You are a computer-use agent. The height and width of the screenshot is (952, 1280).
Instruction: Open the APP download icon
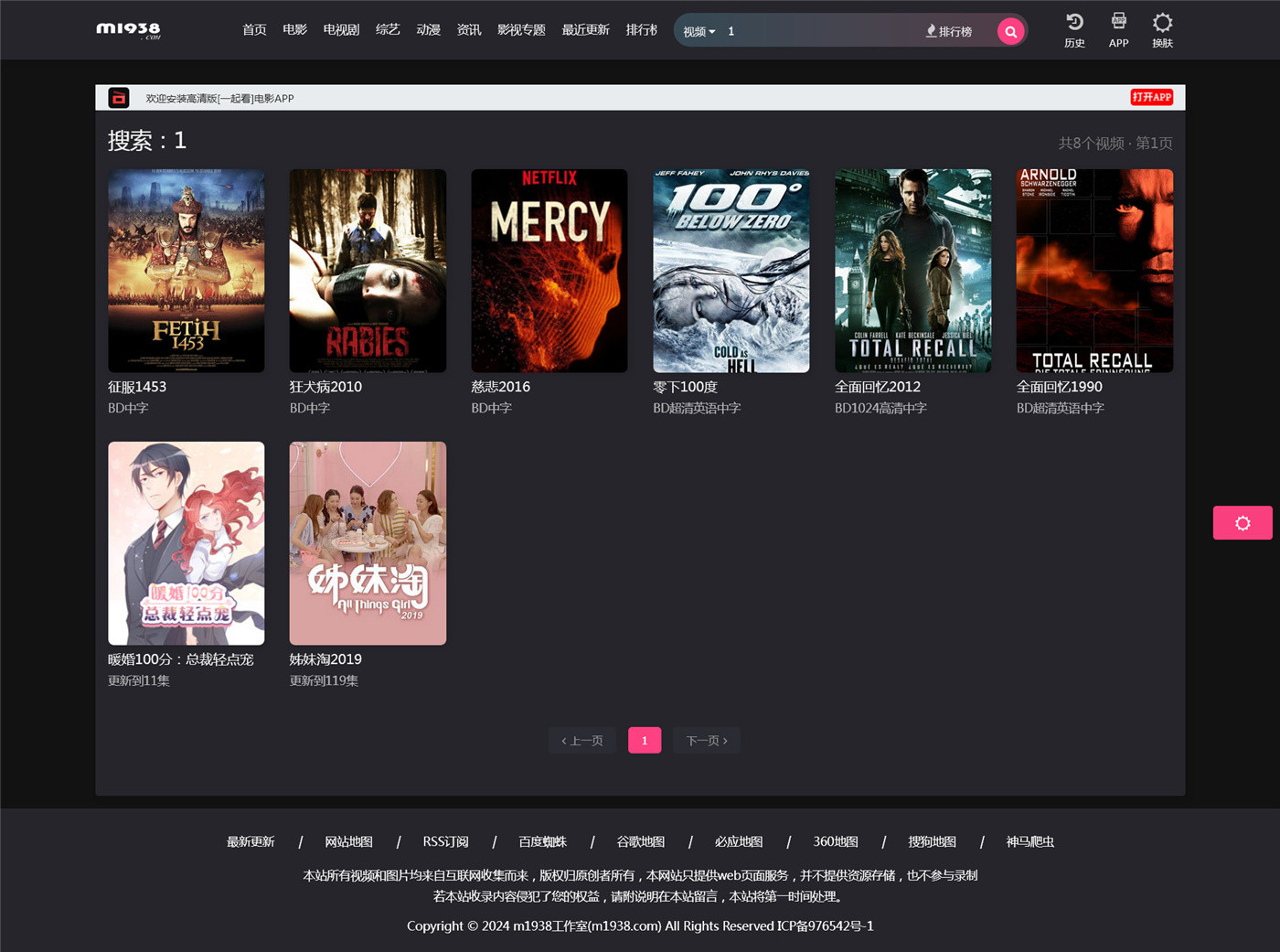tap(1118, 30)
